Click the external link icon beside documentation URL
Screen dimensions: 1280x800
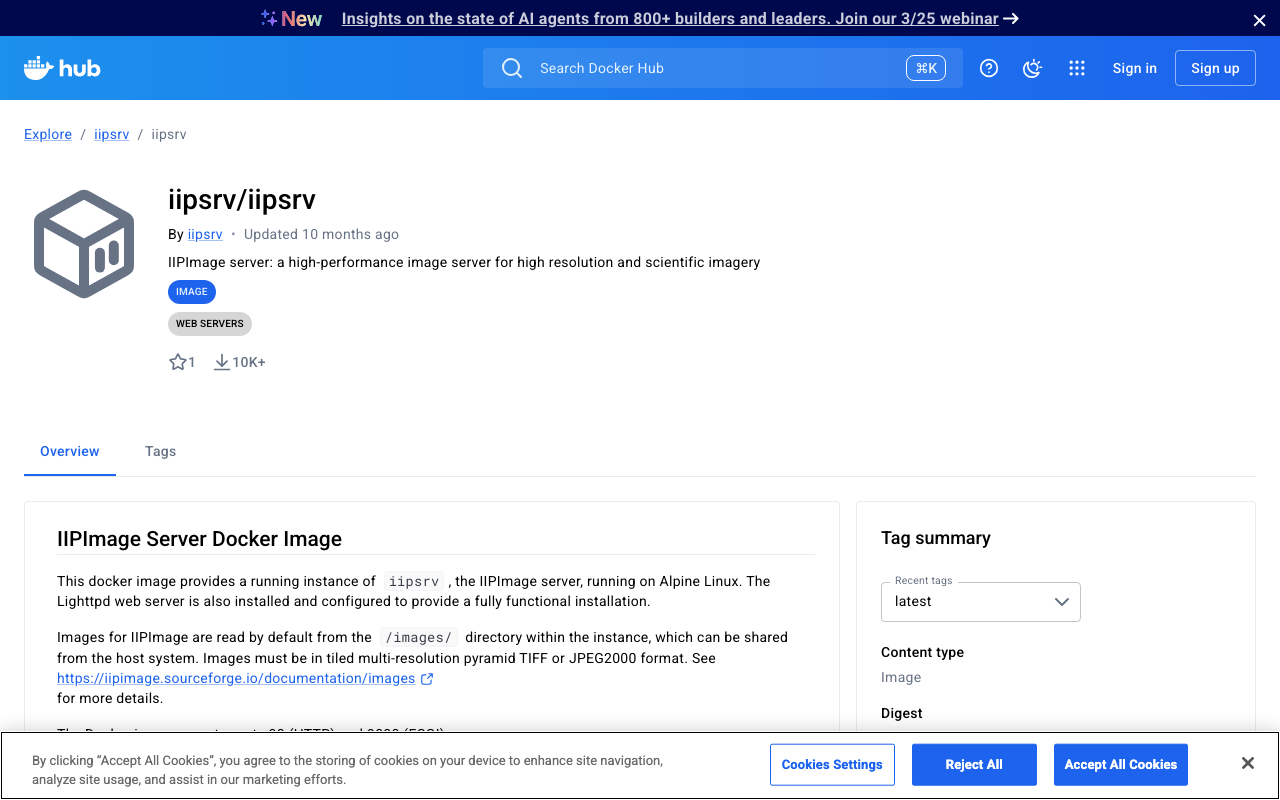tap(428, 678)
